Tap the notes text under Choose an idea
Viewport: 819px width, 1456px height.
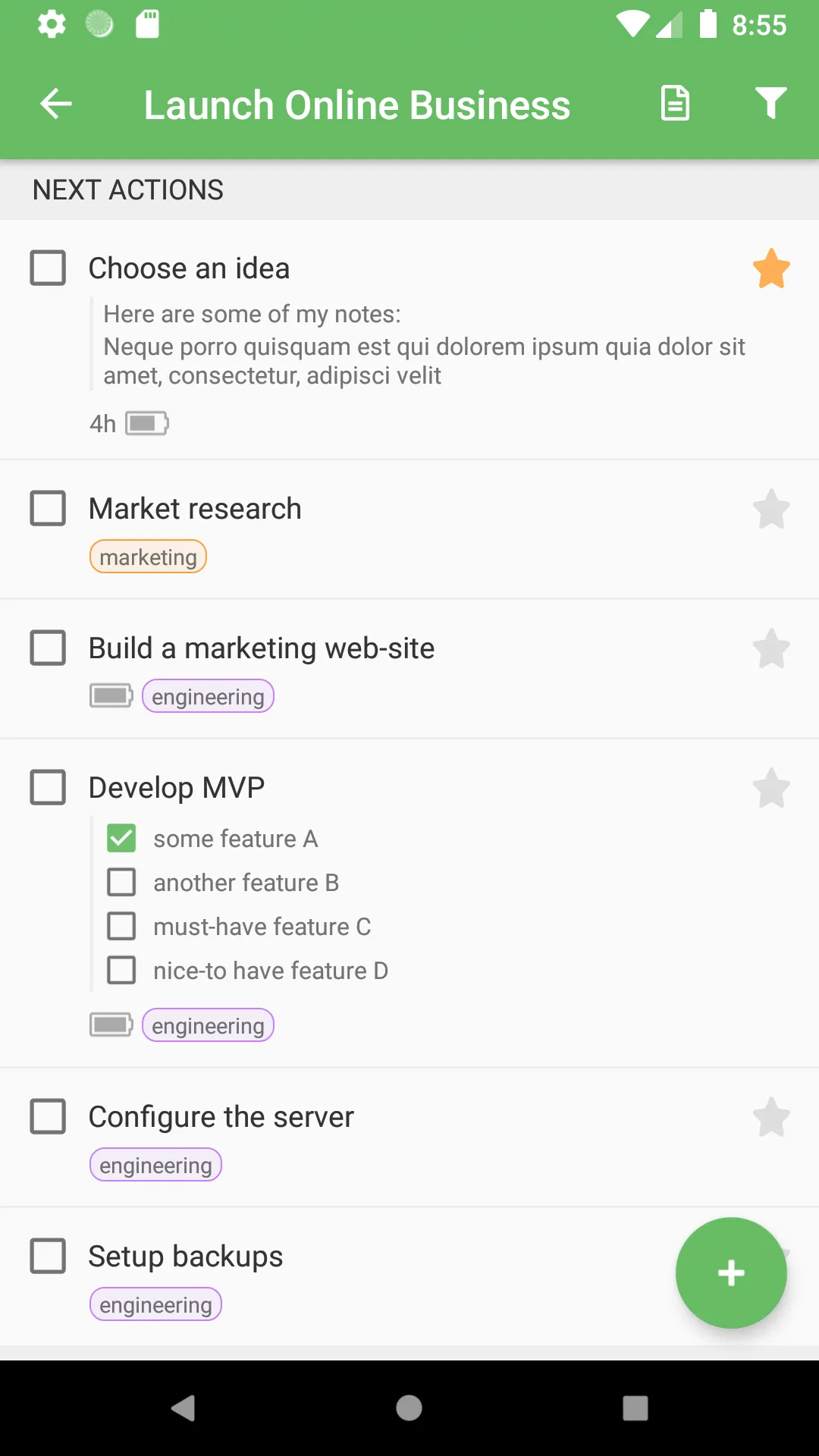tap(423, 346)
